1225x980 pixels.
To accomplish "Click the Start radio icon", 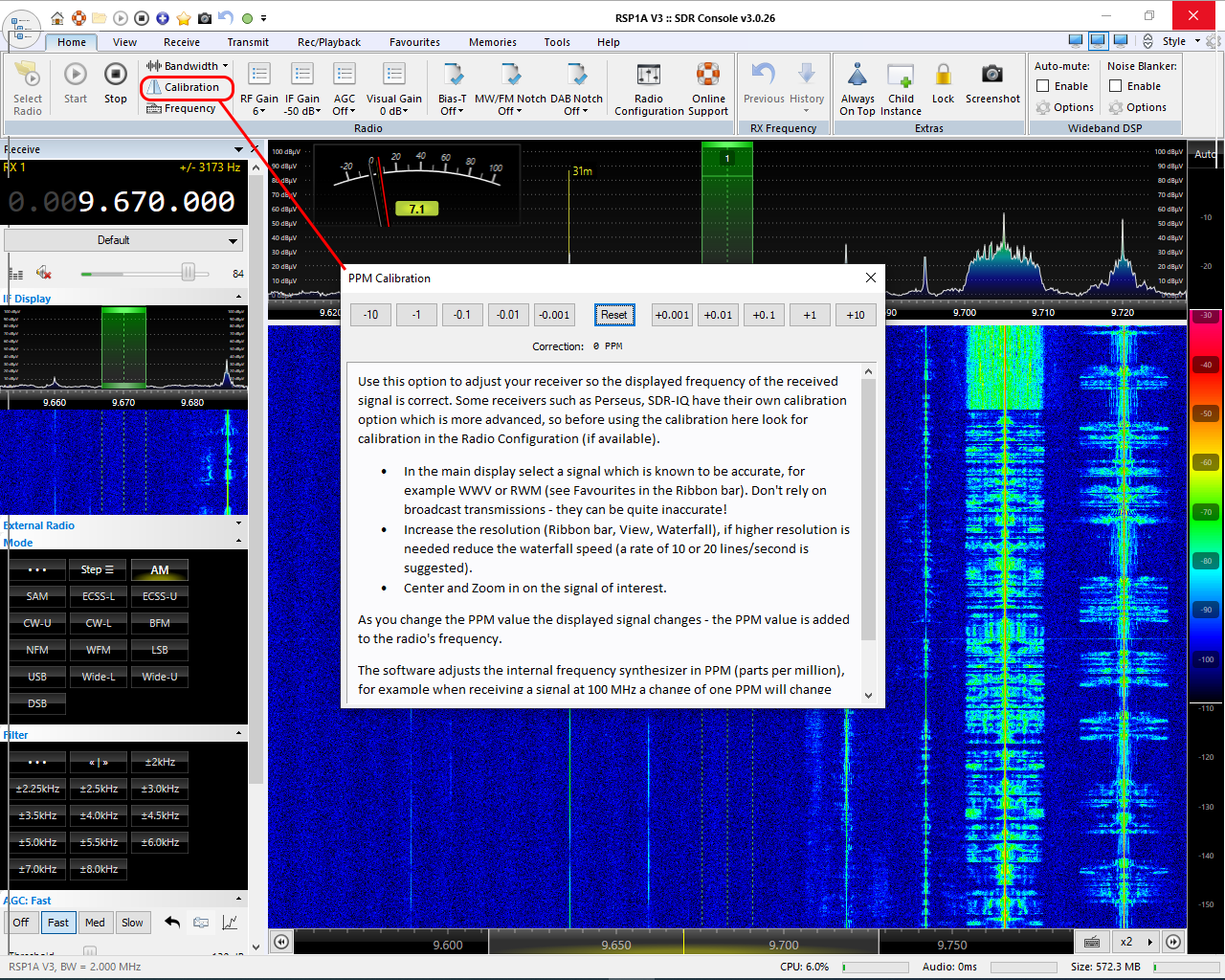I will point(76,75).
